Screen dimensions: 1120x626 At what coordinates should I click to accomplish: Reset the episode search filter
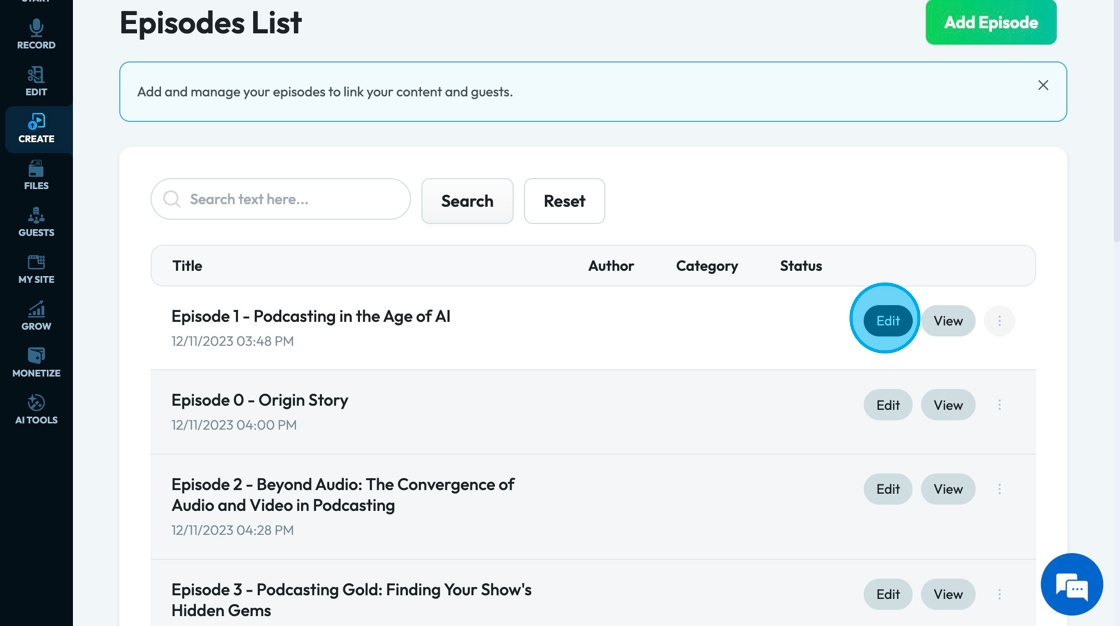point(564,201)
